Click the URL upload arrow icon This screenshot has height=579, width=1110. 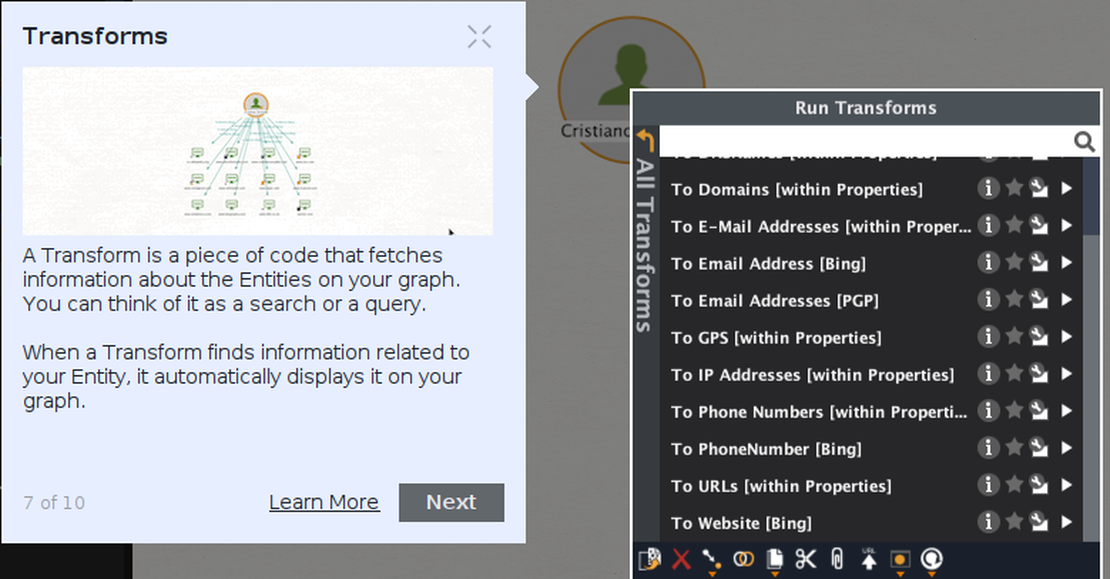(868, 559)
